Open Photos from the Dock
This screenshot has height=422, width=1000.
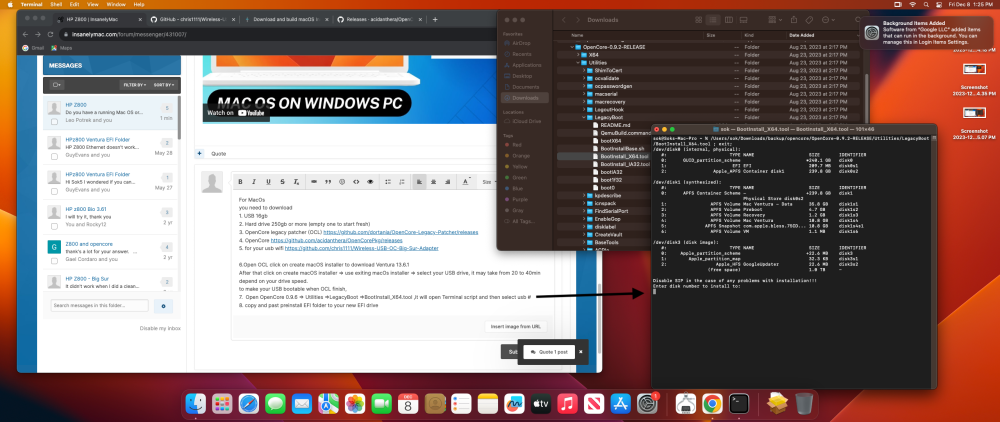(355, 403)
